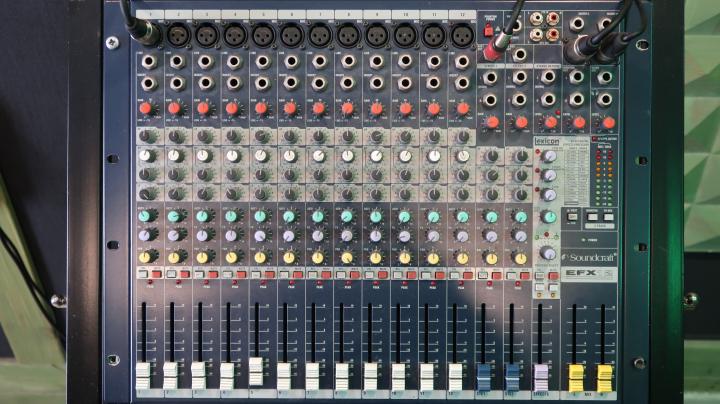Adjust the teal aux knob on channel 2
Viewport: 720px width, 404px height.
click(x=174, y=216)
